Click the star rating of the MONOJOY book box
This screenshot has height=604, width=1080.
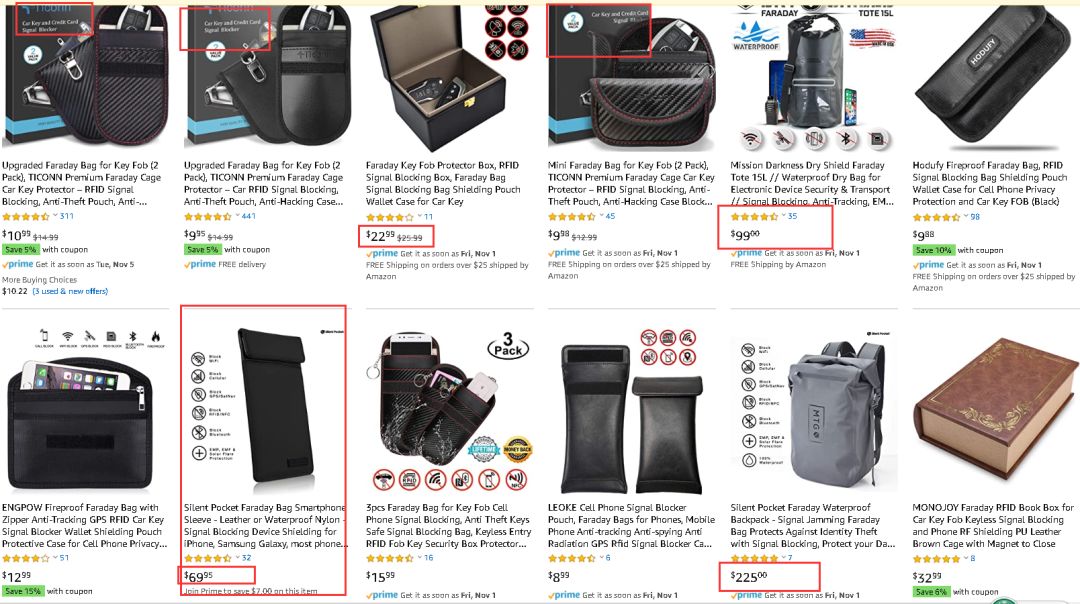point(936,559)
